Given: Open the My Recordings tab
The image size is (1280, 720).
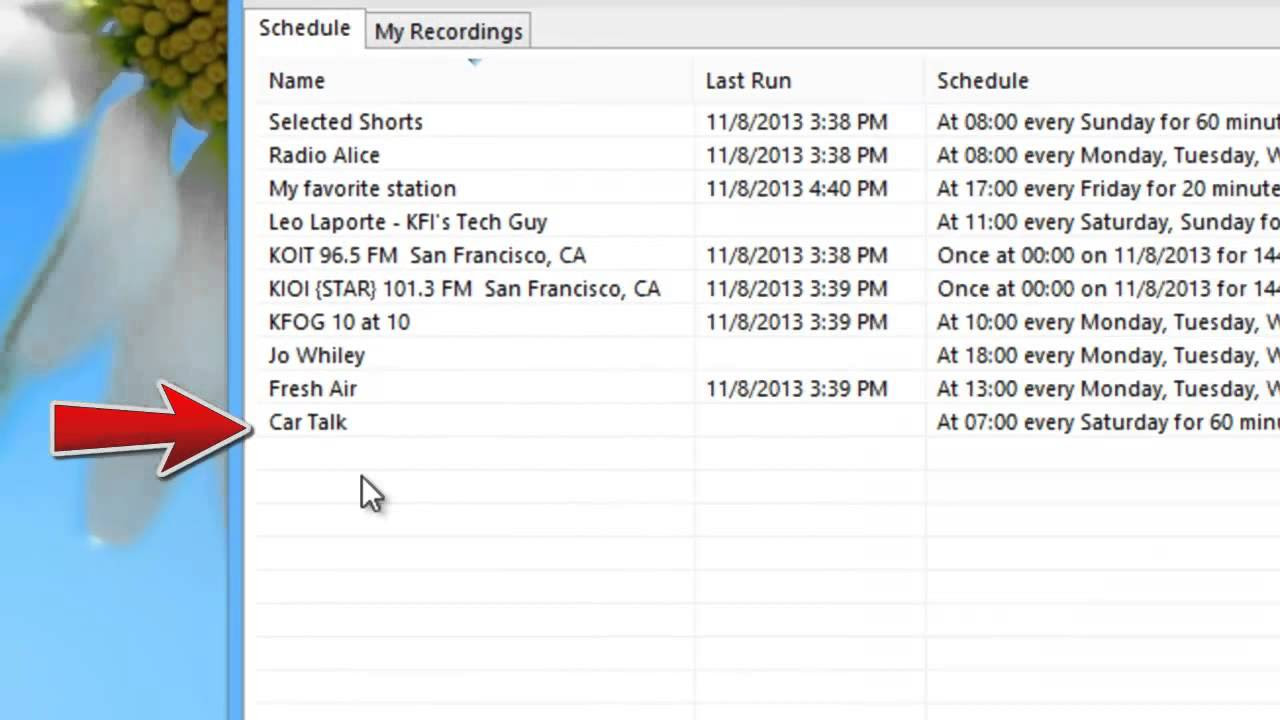Looking at the screenshot, I should click(x=448, y=32).
